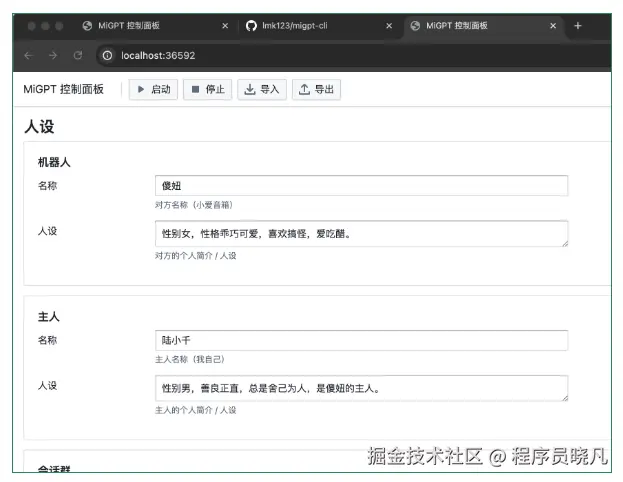Image resolution: width=623 pixels, height=482 pixels.
Task: Edit the robot 名称 field containing 傻妞
Action: point(361,186)
